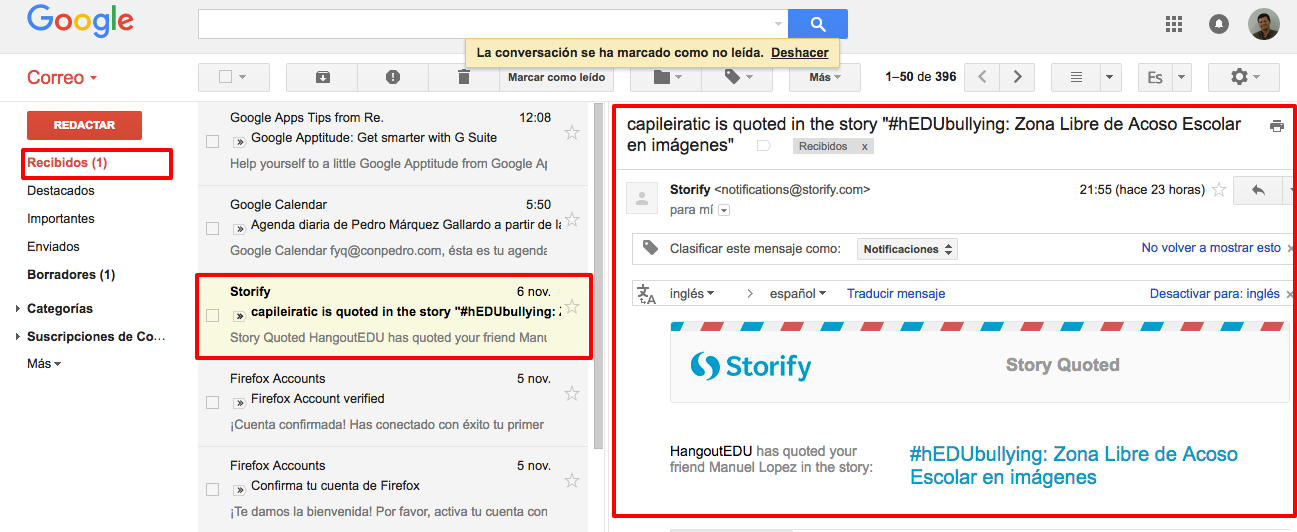The image size is (1297, 532).
Task: Reply using the arrow reply button
Action: (1258, 189)
